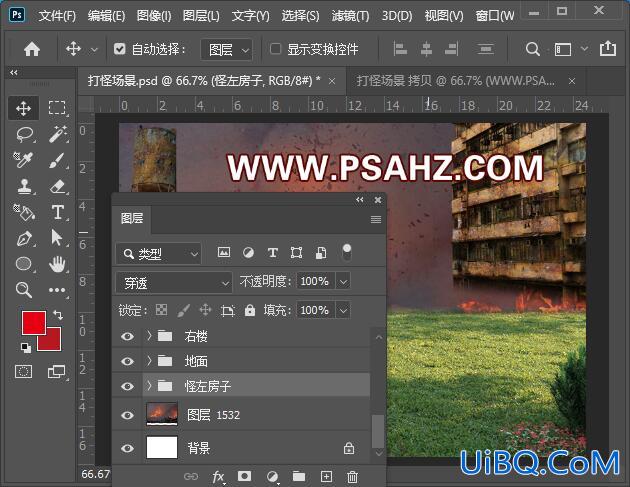
Task: Expand the 地面 group
Action: [149, 361]
